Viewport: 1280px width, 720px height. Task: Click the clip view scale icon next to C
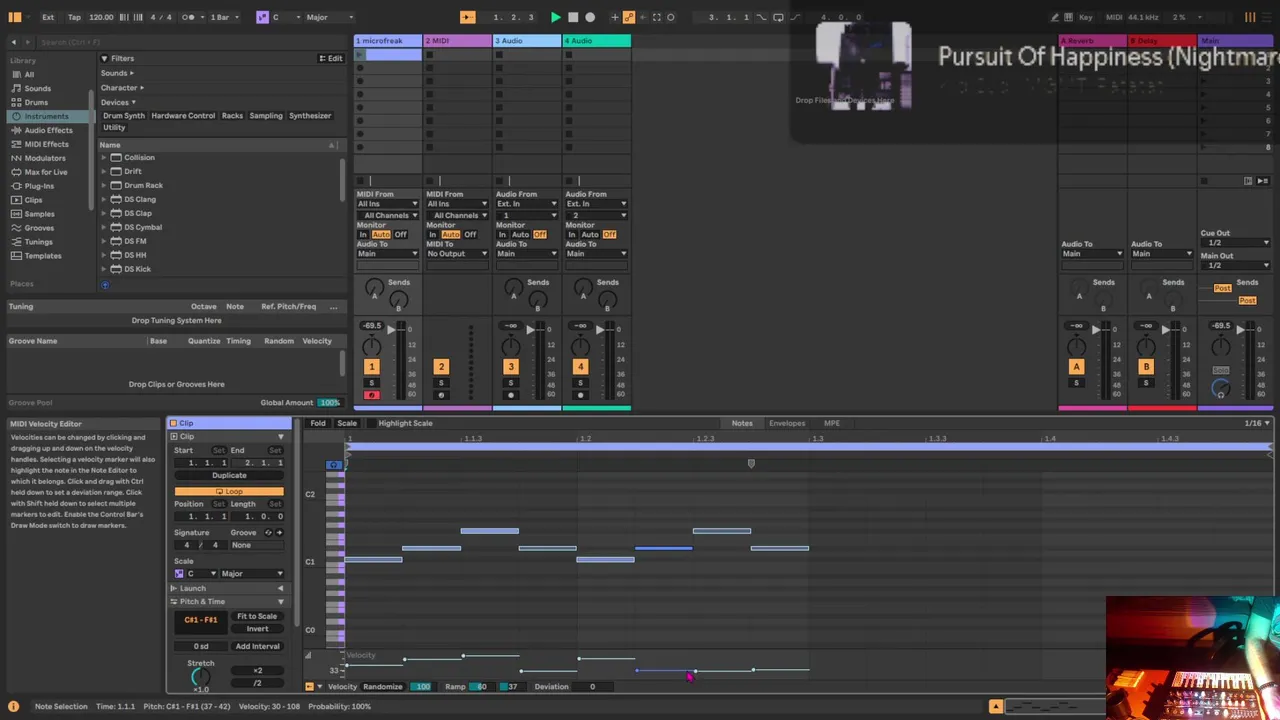pos(179,573)
